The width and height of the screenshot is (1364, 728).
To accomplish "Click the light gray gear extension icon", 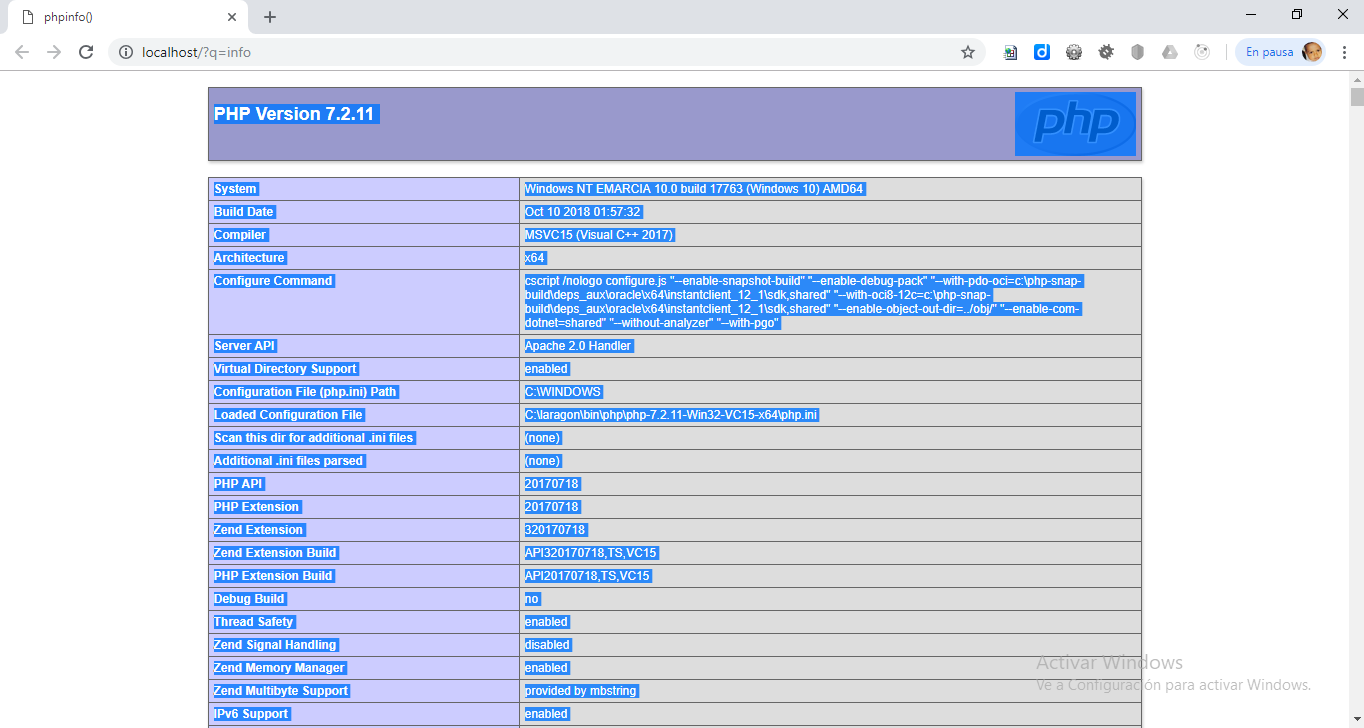I will coord(1074,52).
